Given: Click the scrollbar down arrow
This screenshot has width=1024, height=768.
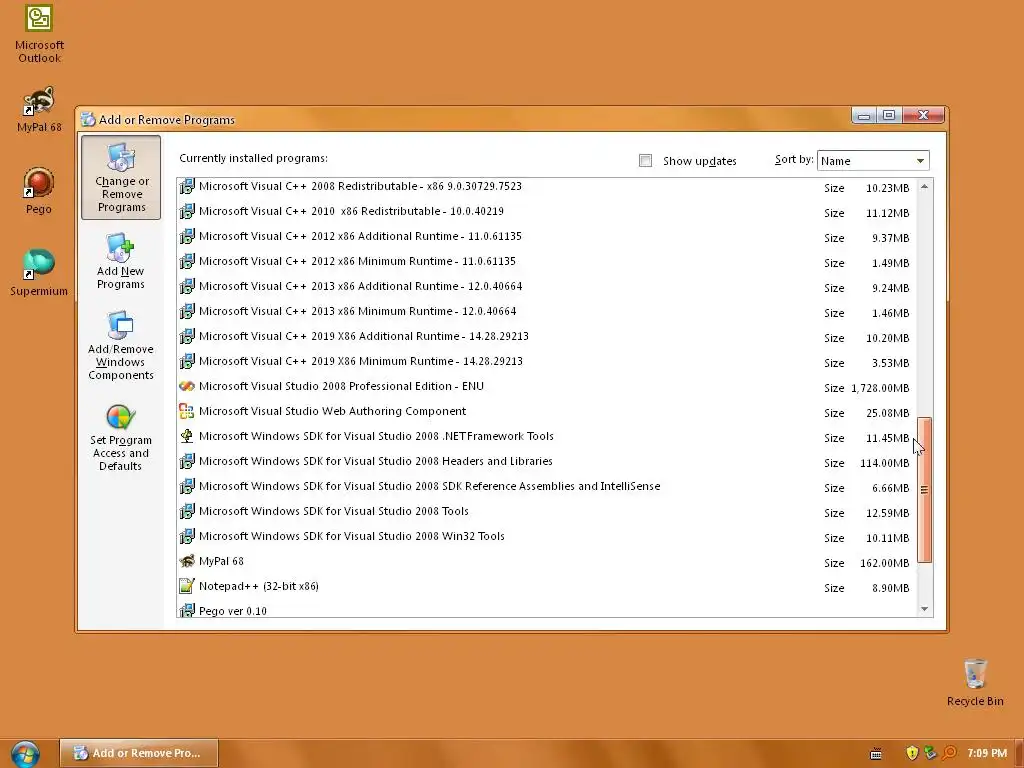Looking at the screenshot, I should (924, 609).
